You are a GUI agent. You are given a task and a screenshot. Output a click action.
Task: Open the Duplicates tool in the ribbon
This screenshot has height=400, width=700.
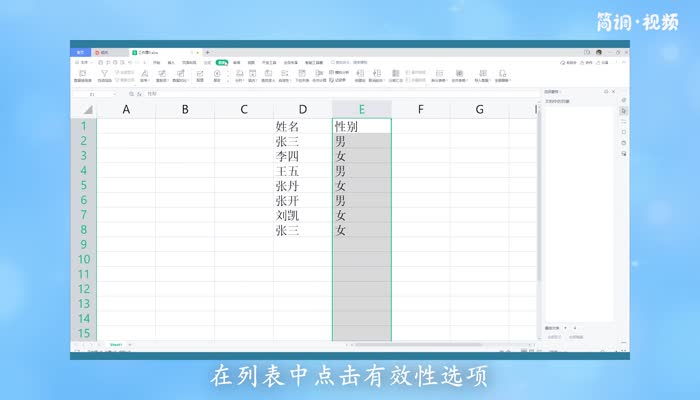click(x=162, y=75)
